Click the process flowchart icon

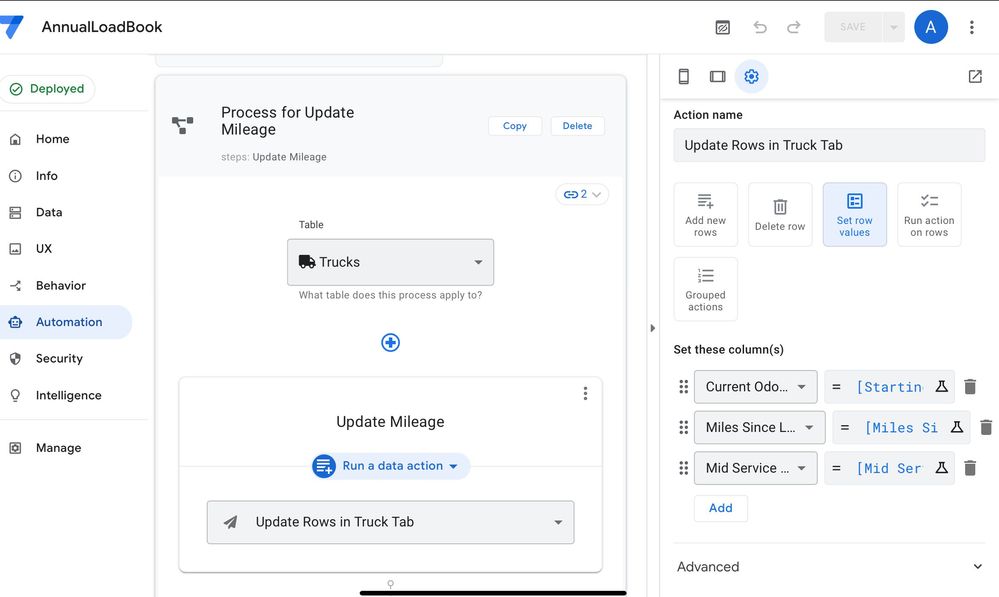pyautogui.click(x=183, y=125)
